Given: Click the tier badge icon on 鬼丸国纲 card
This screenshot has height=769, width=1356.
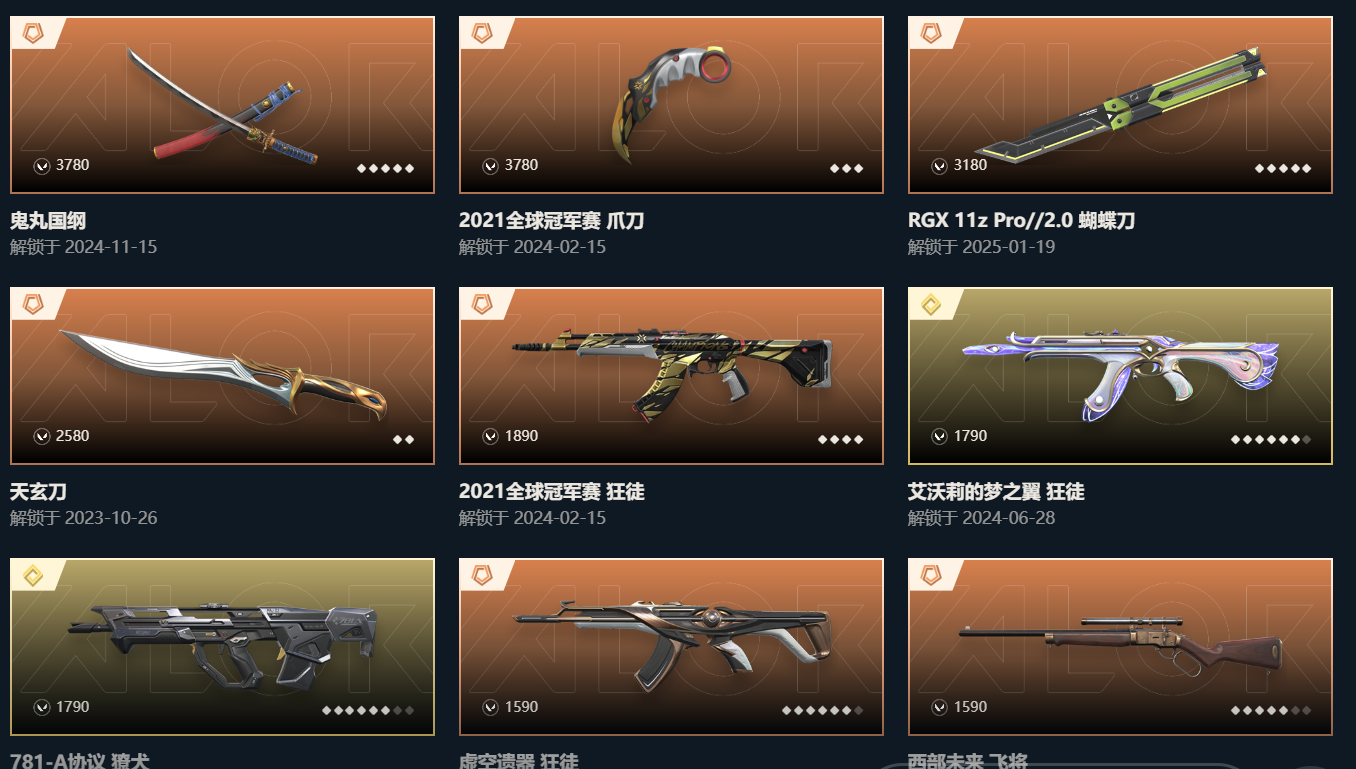Looking at the screenshot, I should [x=32, y=33].
